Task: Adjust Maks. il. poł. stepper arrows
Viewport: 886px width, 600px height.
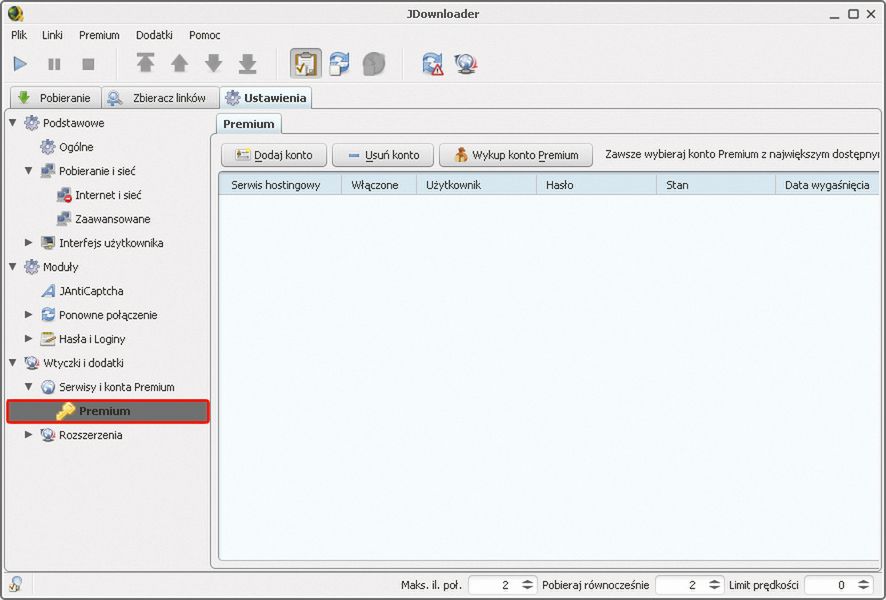Action: pos(527,585)
